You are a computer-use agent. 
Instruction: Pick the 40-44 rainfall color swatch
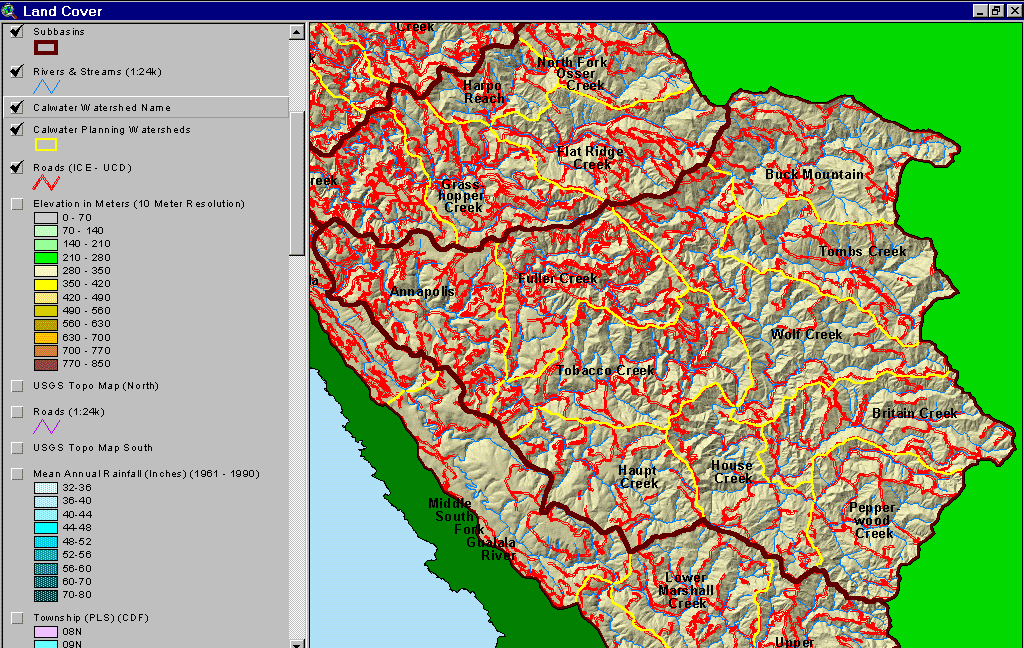point(46,515)
